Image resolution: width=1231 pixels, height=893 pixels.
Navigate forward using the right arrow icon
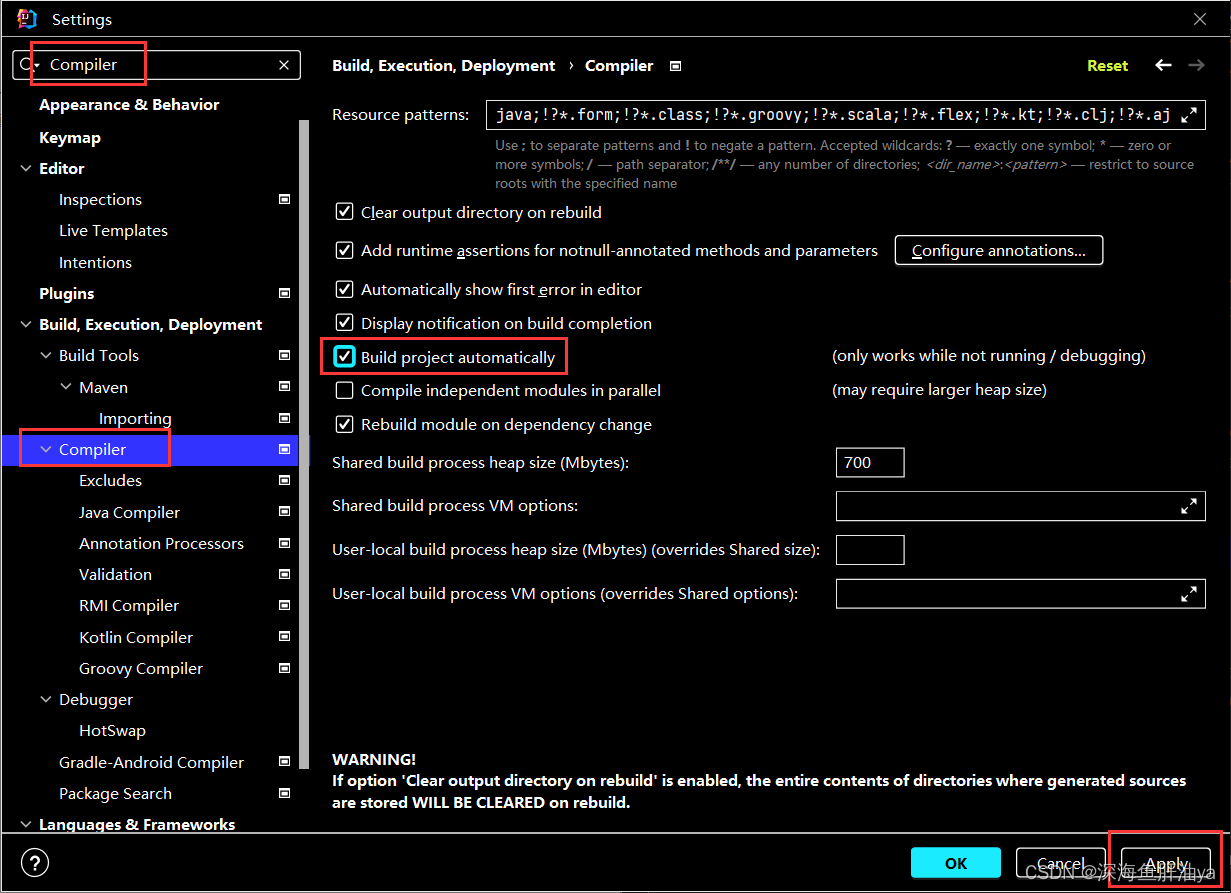[1196, 65]
